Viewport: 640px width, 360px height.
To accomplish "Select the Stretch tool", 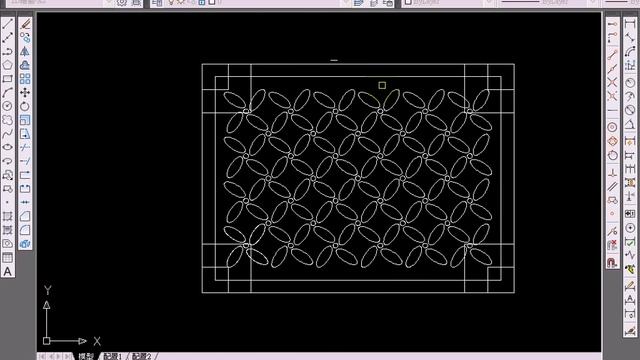I will [25, 133].
